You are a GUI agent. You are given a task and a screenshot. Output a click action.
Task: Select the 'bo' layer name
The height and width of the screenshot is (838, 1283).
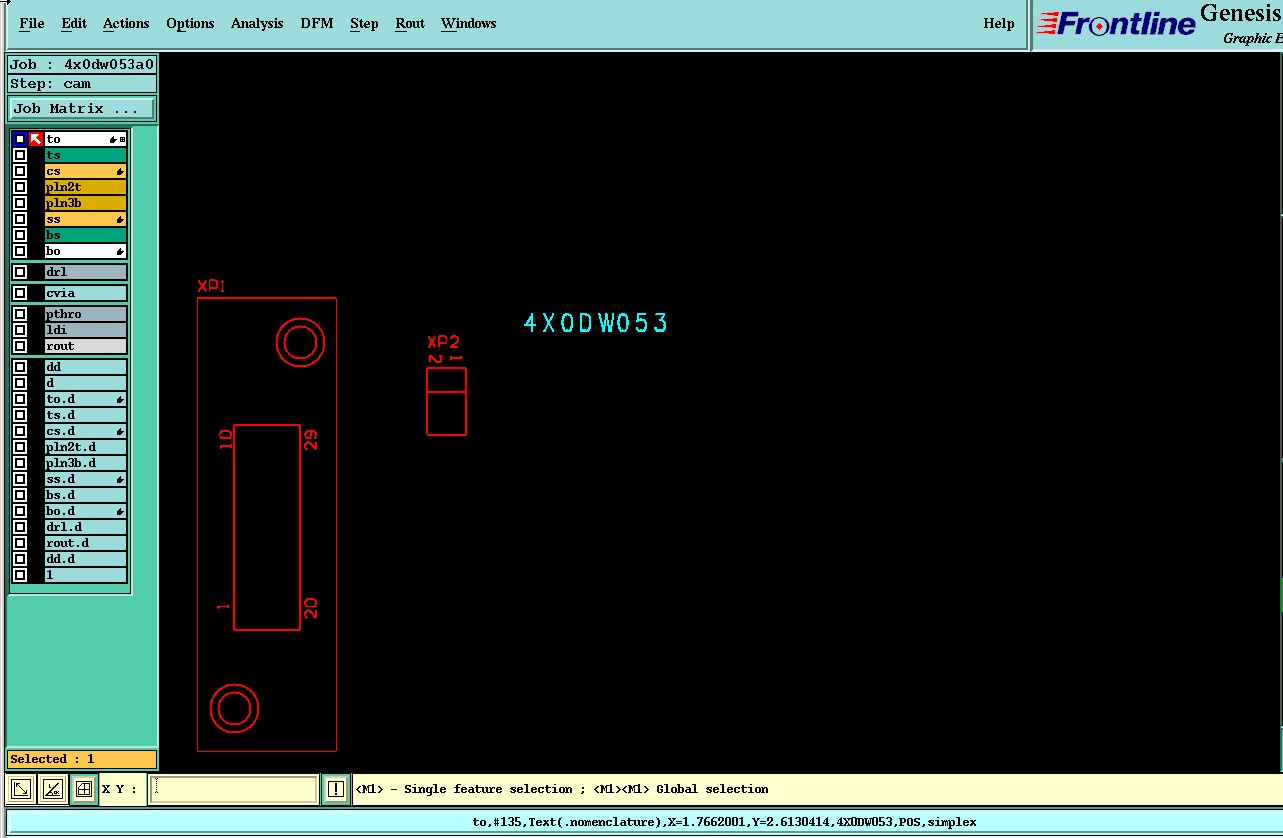[86, 251]
